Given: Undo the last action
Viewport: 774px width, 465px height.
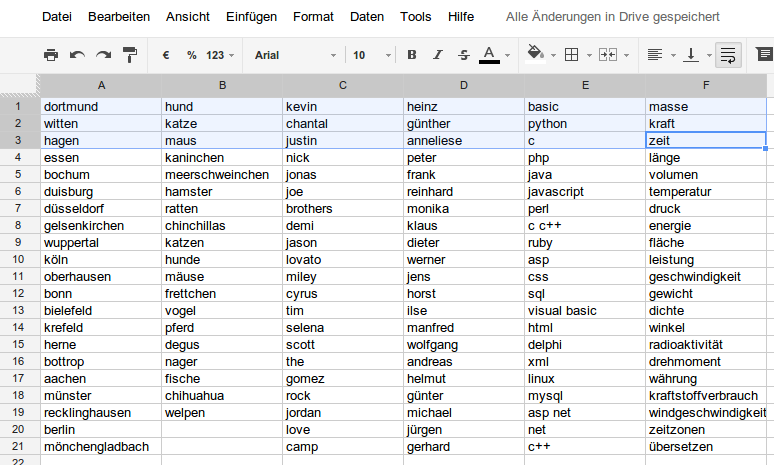Looking at the screenshot, I should [78, 55].
